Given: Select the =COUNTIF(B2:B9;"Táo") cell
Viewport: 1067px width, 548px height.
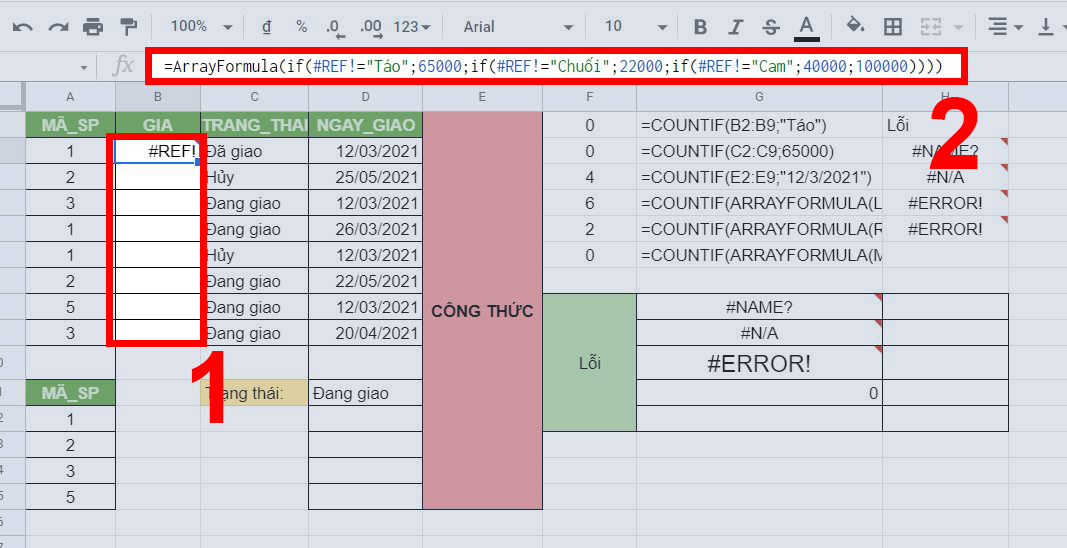Looking at the screenshot, I should pyautogui.click(x=759, y=125).
